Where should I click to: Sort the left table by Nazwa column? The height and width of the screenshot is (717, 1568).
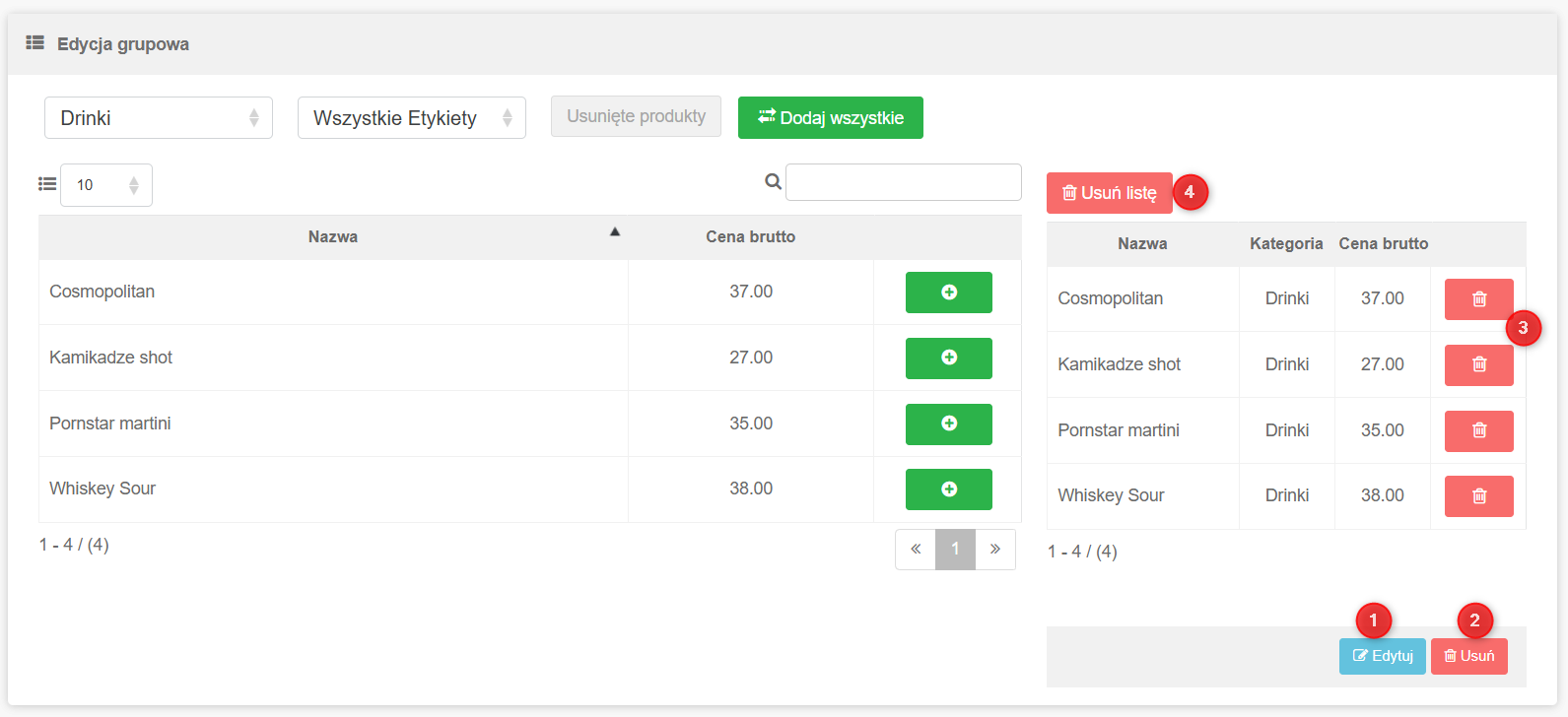(333, 237)
